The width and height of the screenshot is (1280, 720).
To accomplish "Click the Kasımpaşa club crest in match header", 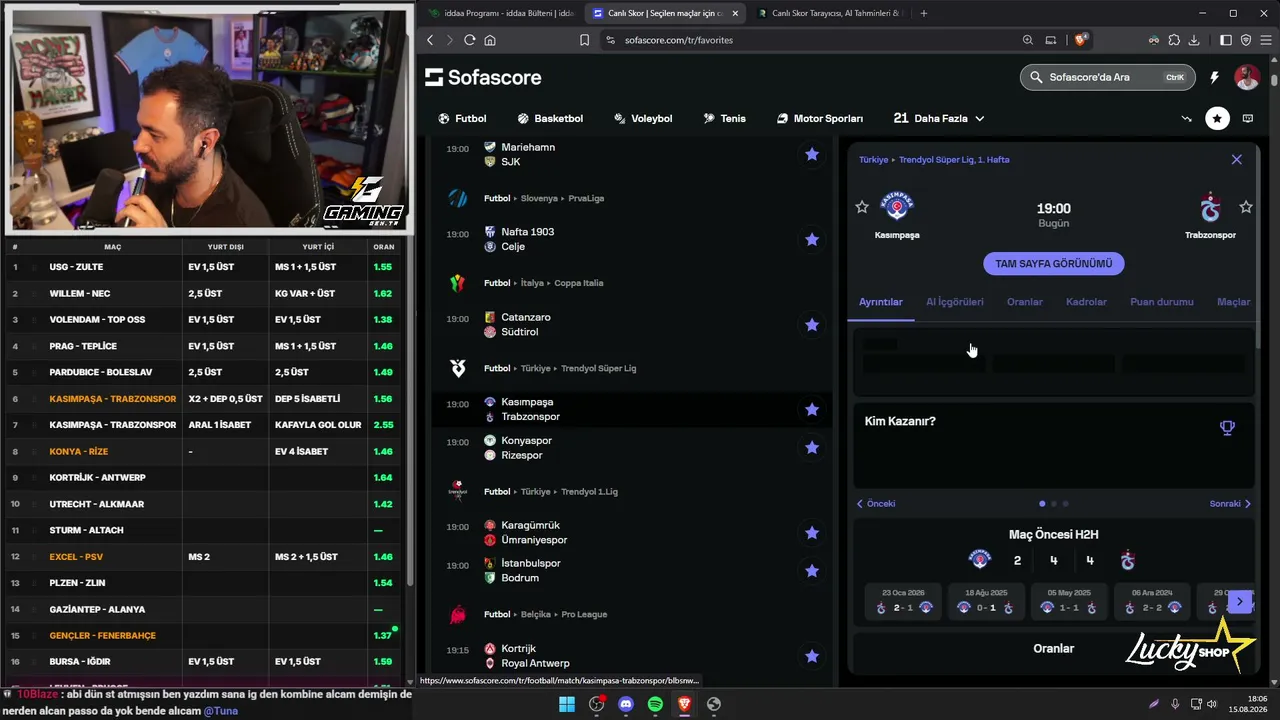I will point(897,206).
